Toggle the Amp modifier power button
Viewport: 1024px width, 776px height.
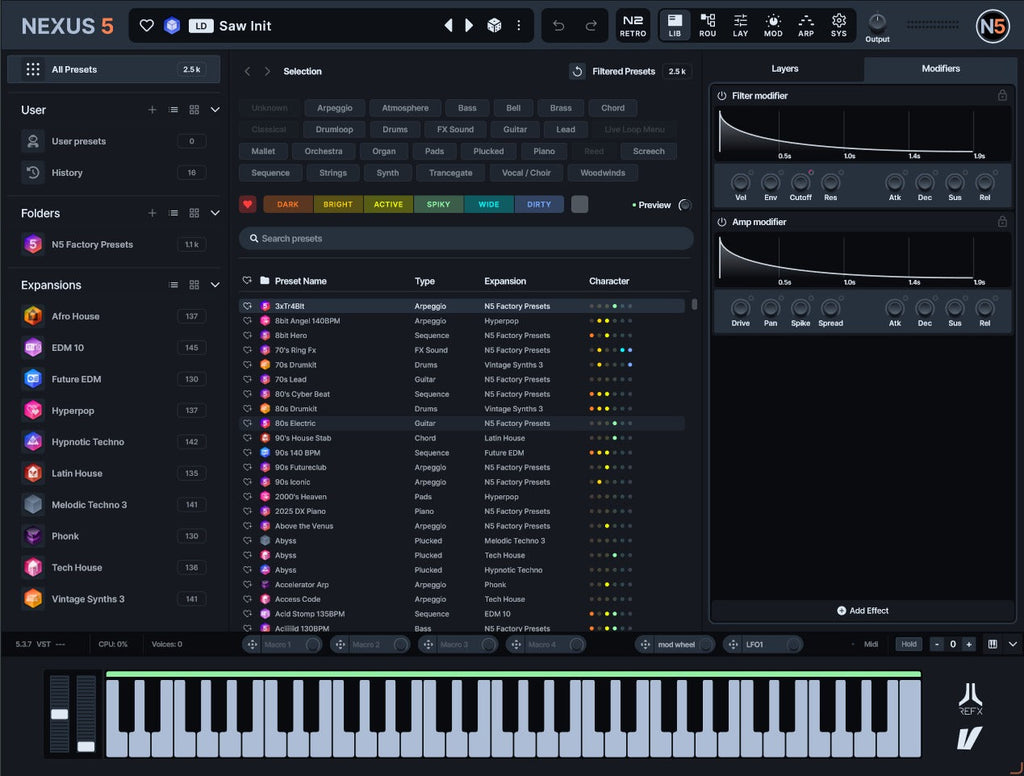(722, 222)
